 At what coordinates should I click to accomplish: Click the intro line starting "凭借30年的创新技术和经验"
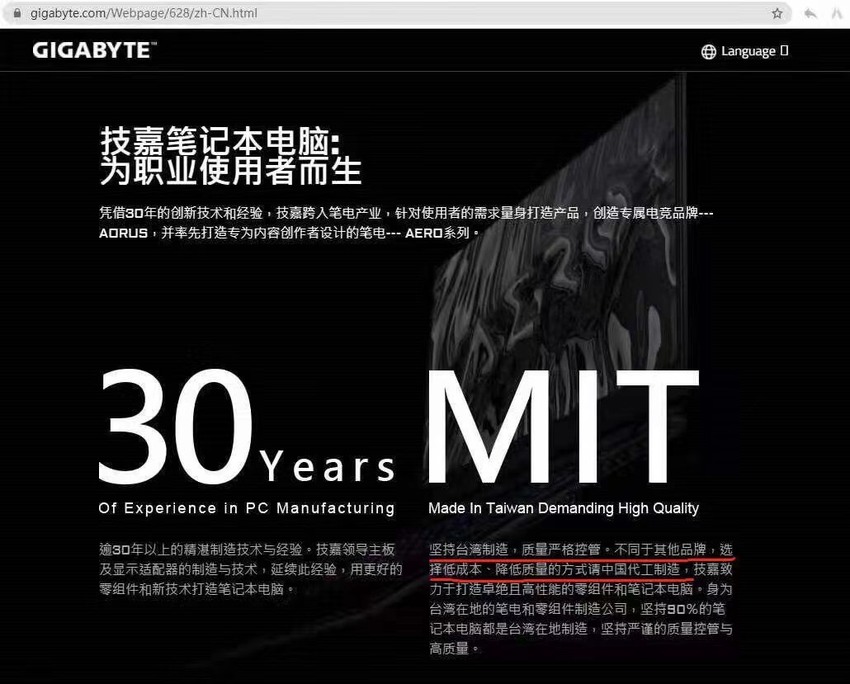pos(406,213)
